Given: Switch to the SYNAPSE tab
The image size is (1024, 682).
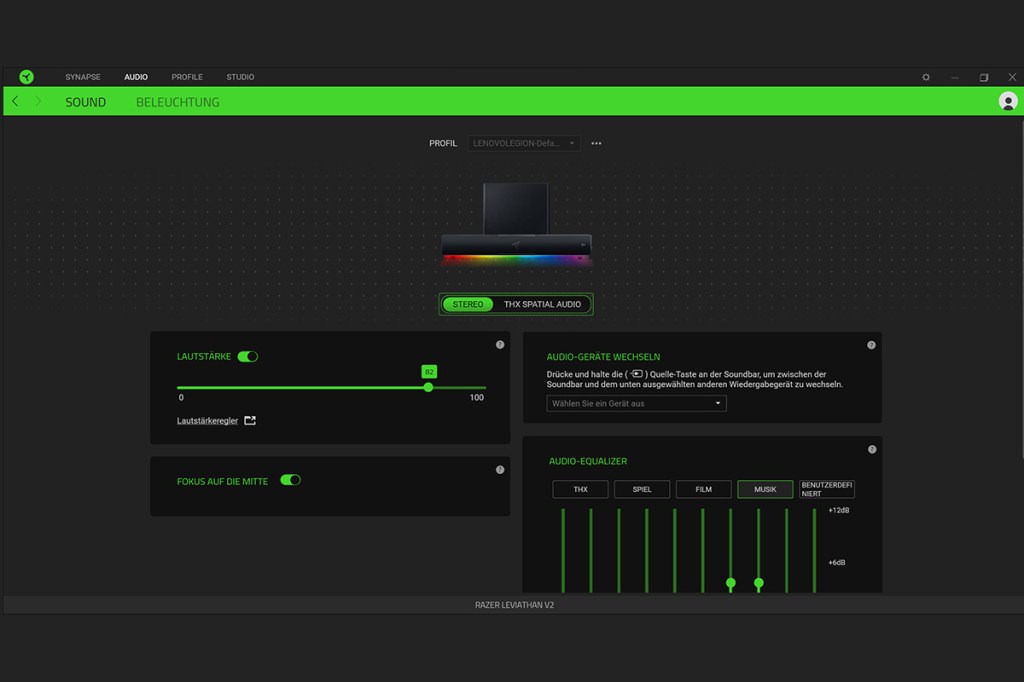Looking at the screenshot, I should pos(83,77).
